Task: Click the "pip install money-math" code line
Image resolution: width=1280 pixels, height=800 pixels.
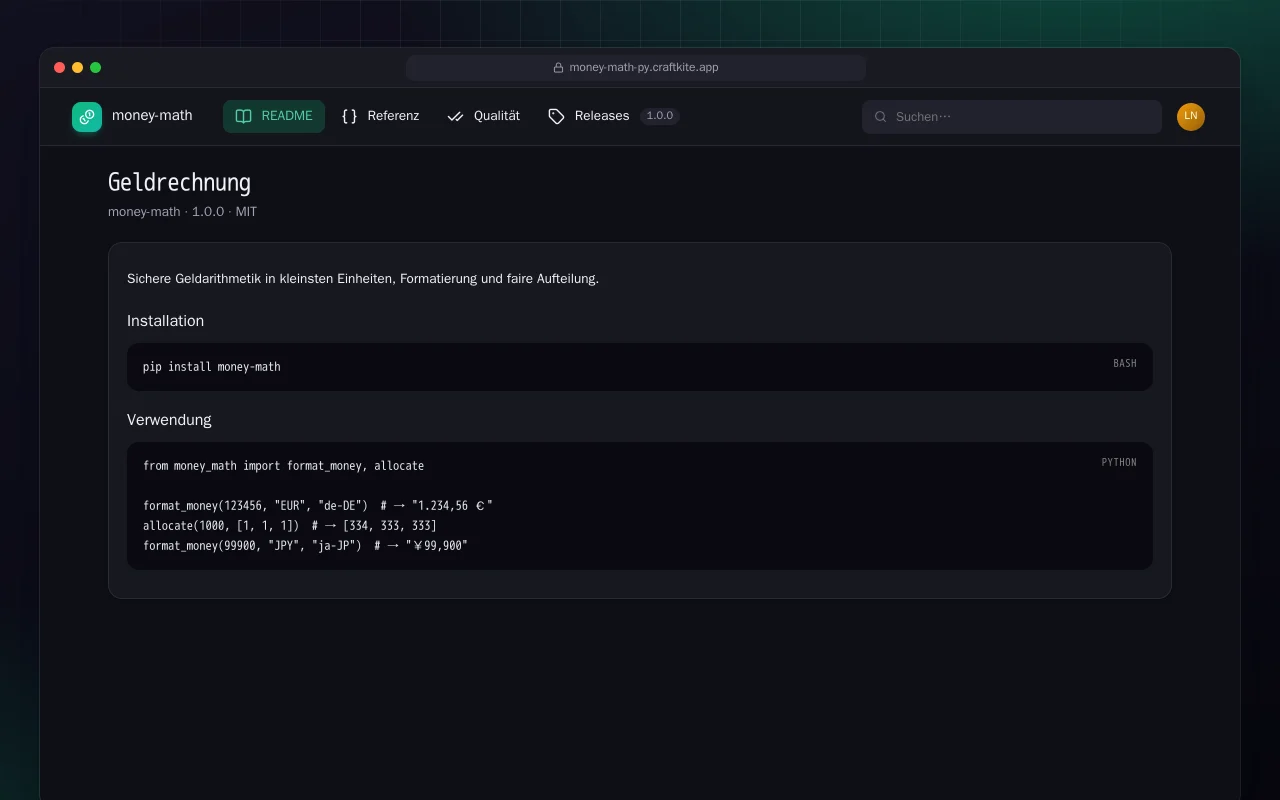Action: pyautogui.click(x=212, y=367)
